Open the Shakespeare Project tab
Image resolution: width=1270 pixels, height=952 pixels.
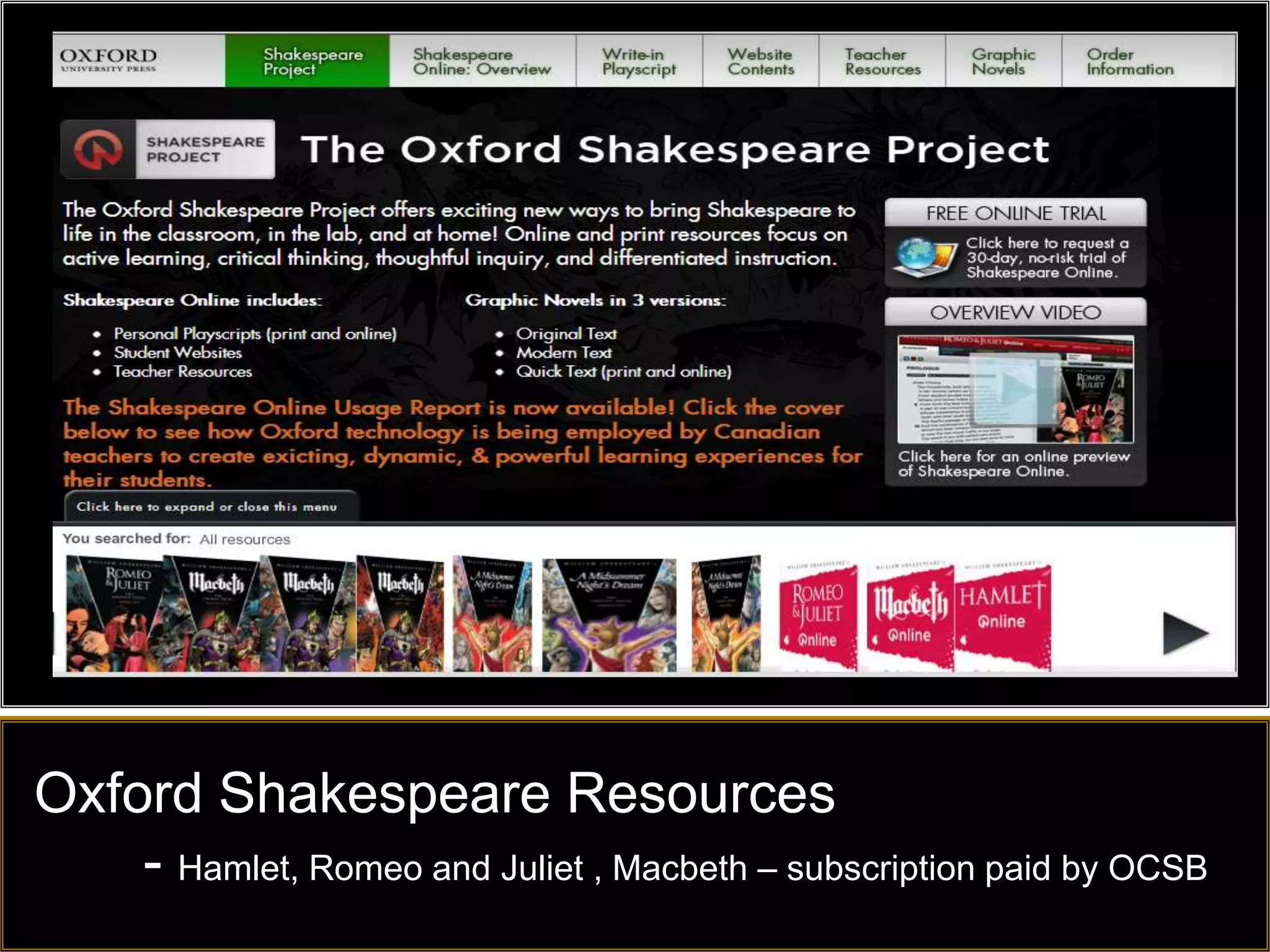pos(308,61)
